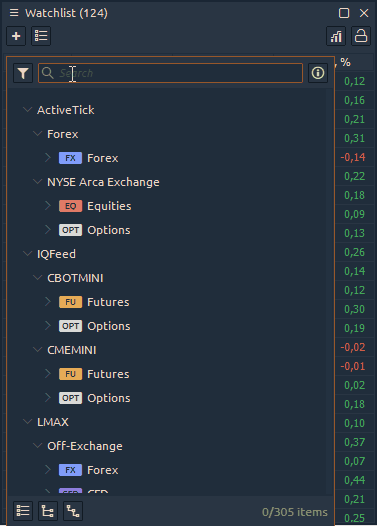Collapse the Off-Exchange group
The height and width of the screenshot is (526, 377).
(x=37, y=446)
